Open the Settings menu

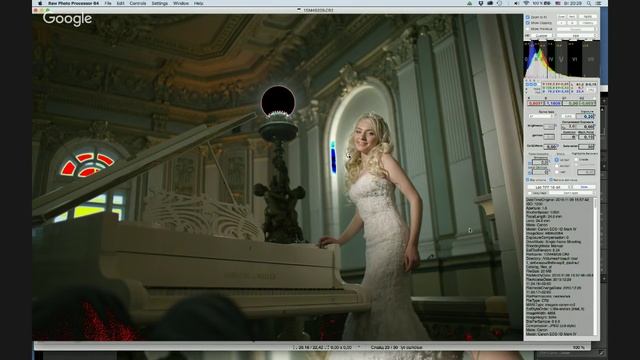point(160,3)
